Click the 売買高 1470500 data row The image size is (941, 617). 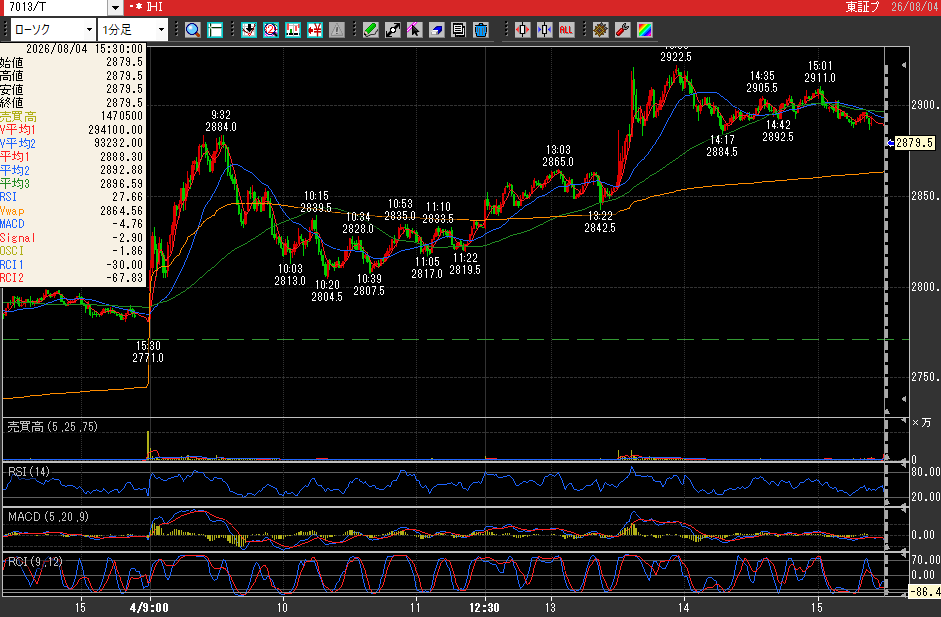point(72,116)
